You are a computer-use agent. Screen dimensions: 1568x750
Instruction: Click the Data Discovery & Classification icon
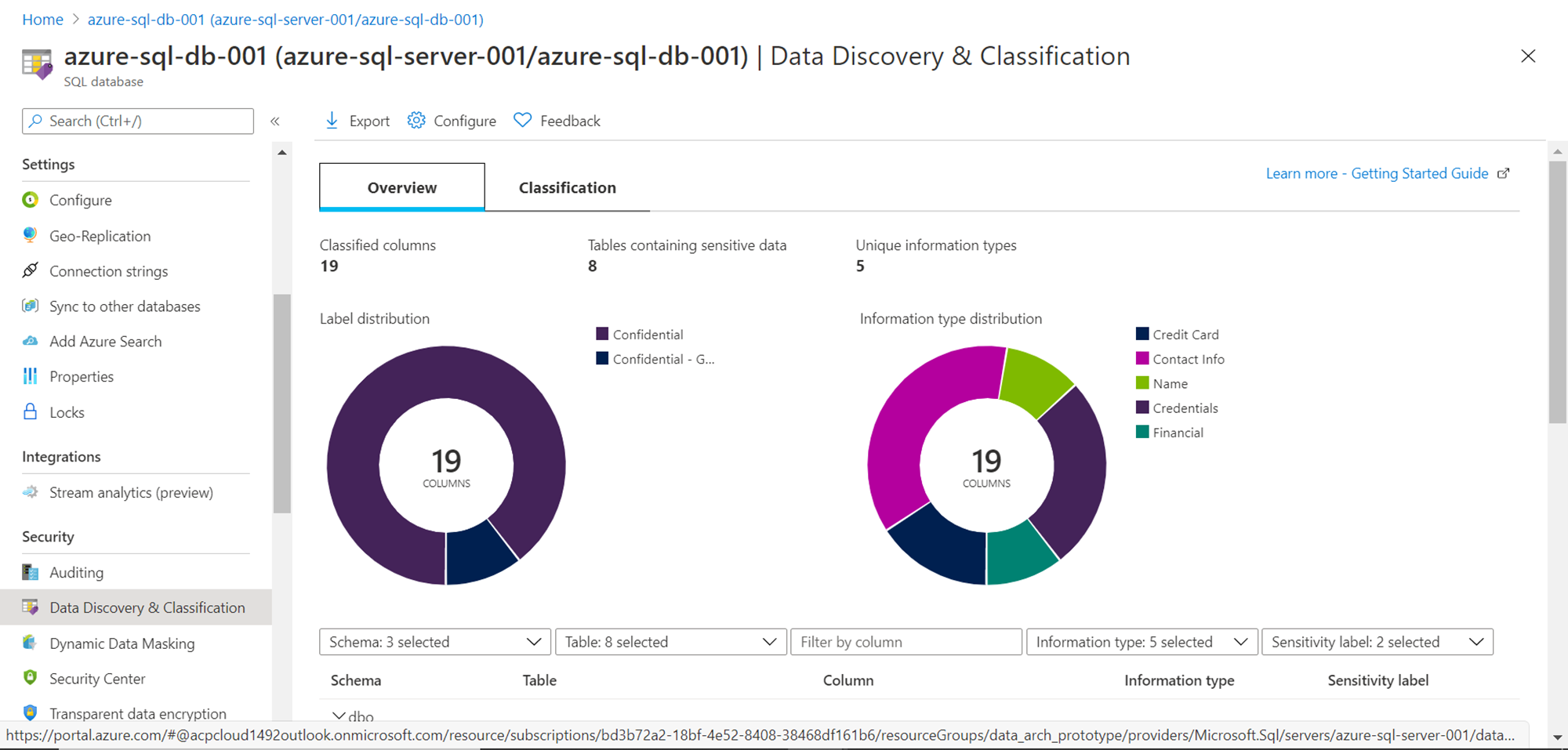[30, 607]
